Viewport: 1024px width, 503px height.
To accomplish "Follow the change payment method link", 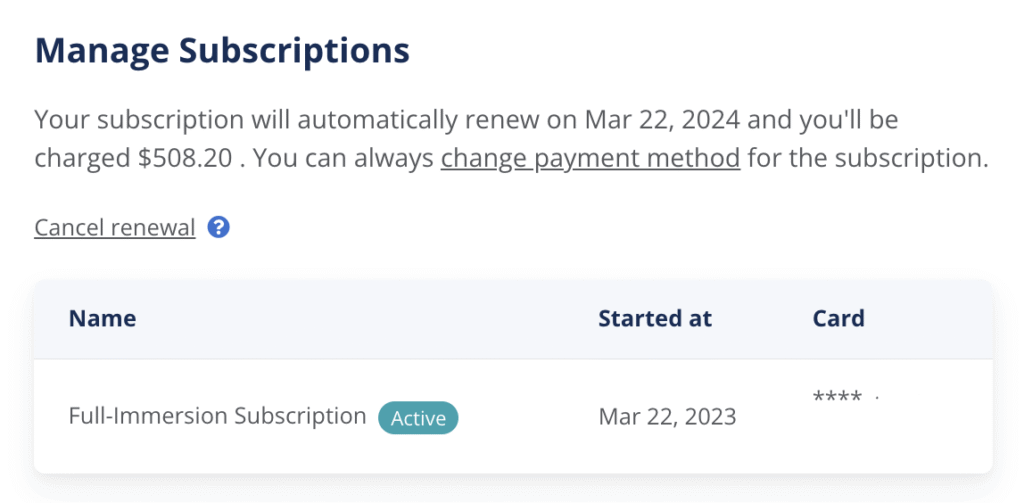I will (x=590, y=159).
